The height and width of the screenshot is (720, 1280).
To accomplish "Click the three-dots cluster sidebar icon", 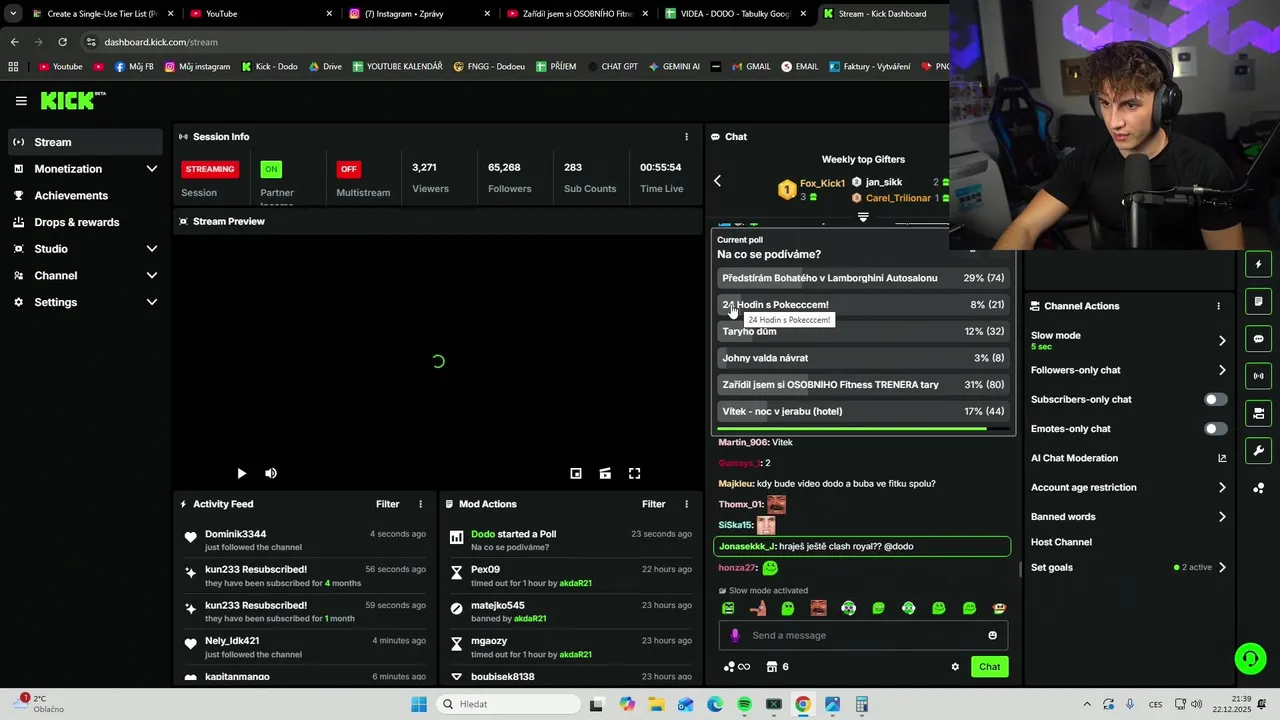I will pos(1258,488).
